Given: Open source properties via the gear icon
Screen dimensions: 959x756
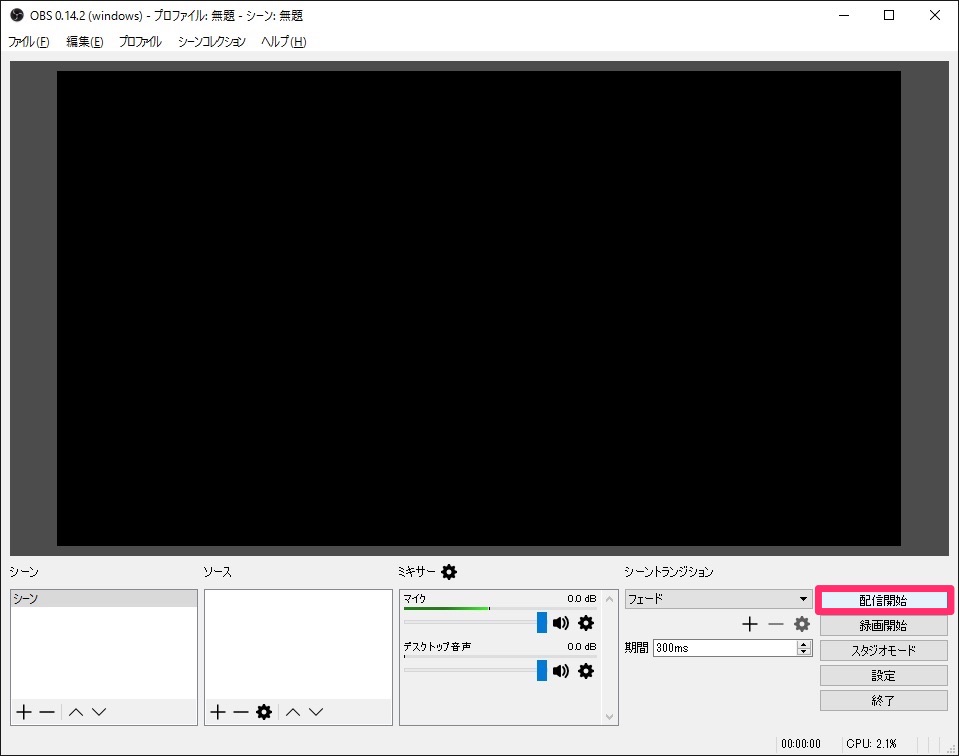Looking at the screenshot, I should point(262,711).
